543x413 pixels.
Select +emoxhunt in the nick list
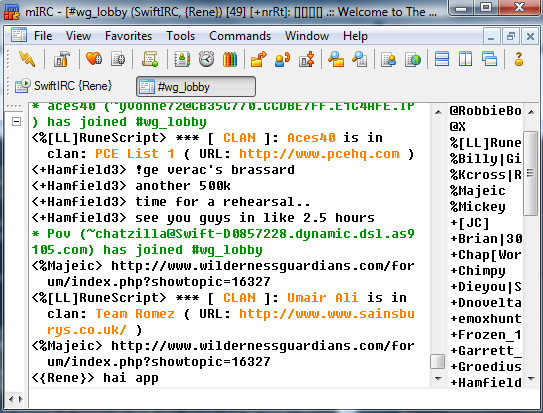pos(485,318)
